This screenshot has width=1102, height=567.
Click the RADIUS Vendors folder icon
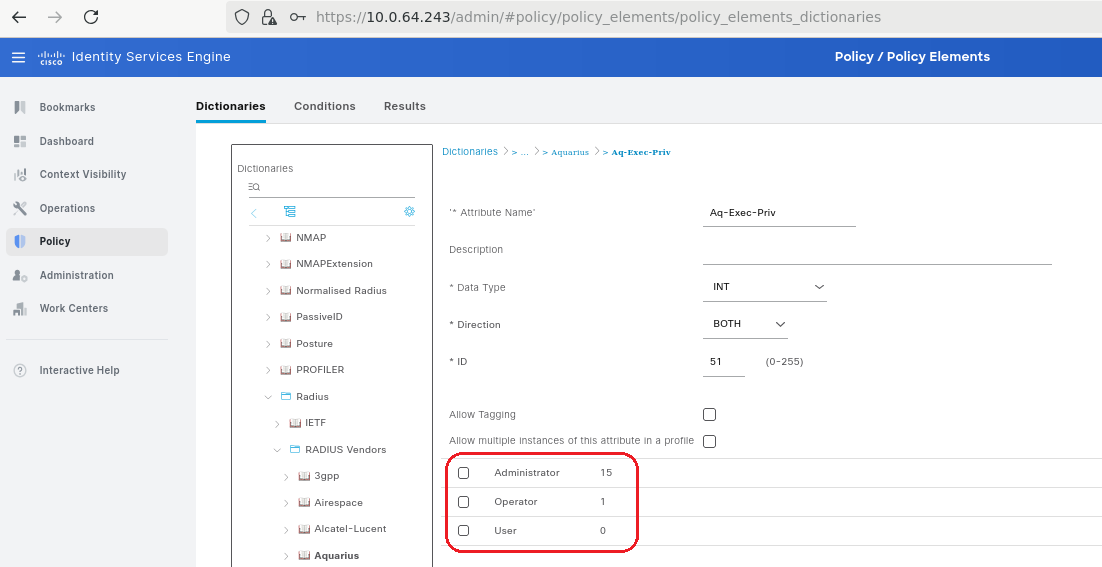295,450
